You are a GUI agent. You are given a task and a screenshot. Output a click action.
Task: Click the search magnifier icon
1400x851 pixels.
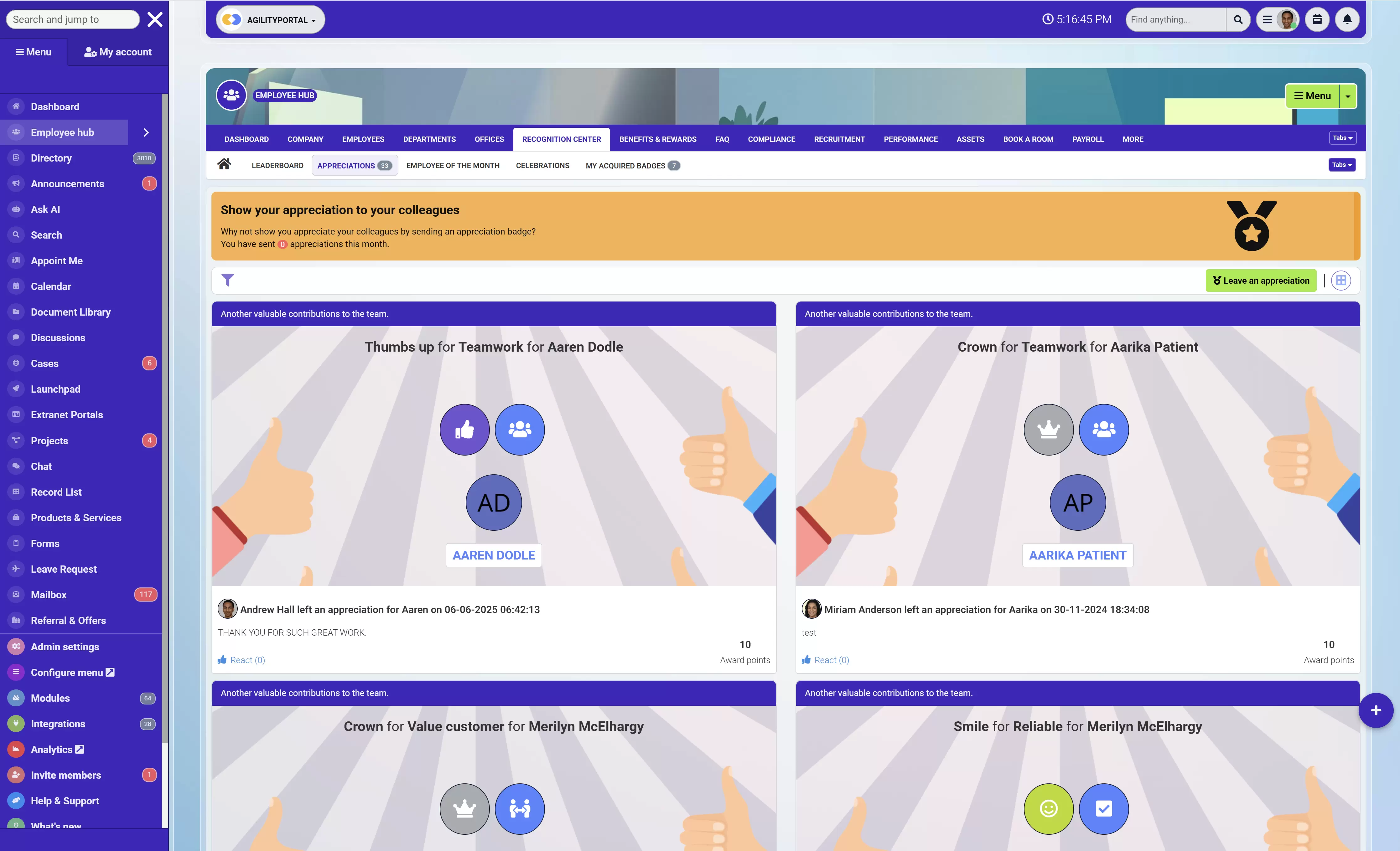pos(1237,19)
